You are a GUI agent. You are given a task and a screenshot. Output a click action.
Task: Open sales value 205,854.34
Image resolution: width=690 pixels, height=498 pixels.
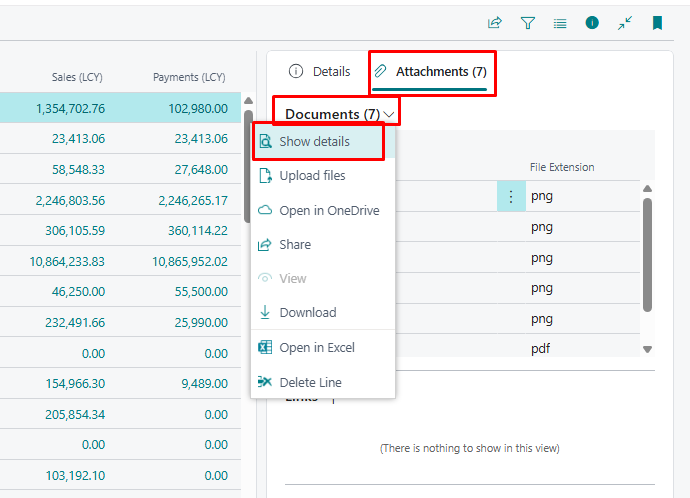pyautogui.click(x=75, y=414)
